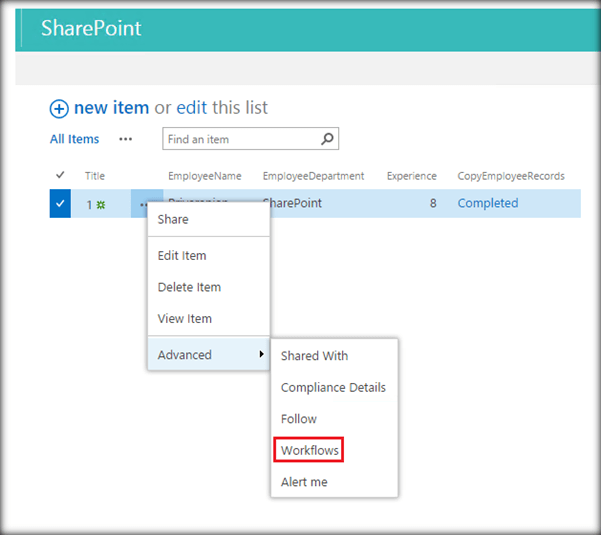The height and width of the screenshot is (535, 601).
Task: Toggle the select-all checkmark in header
Action: coord(60,176)
